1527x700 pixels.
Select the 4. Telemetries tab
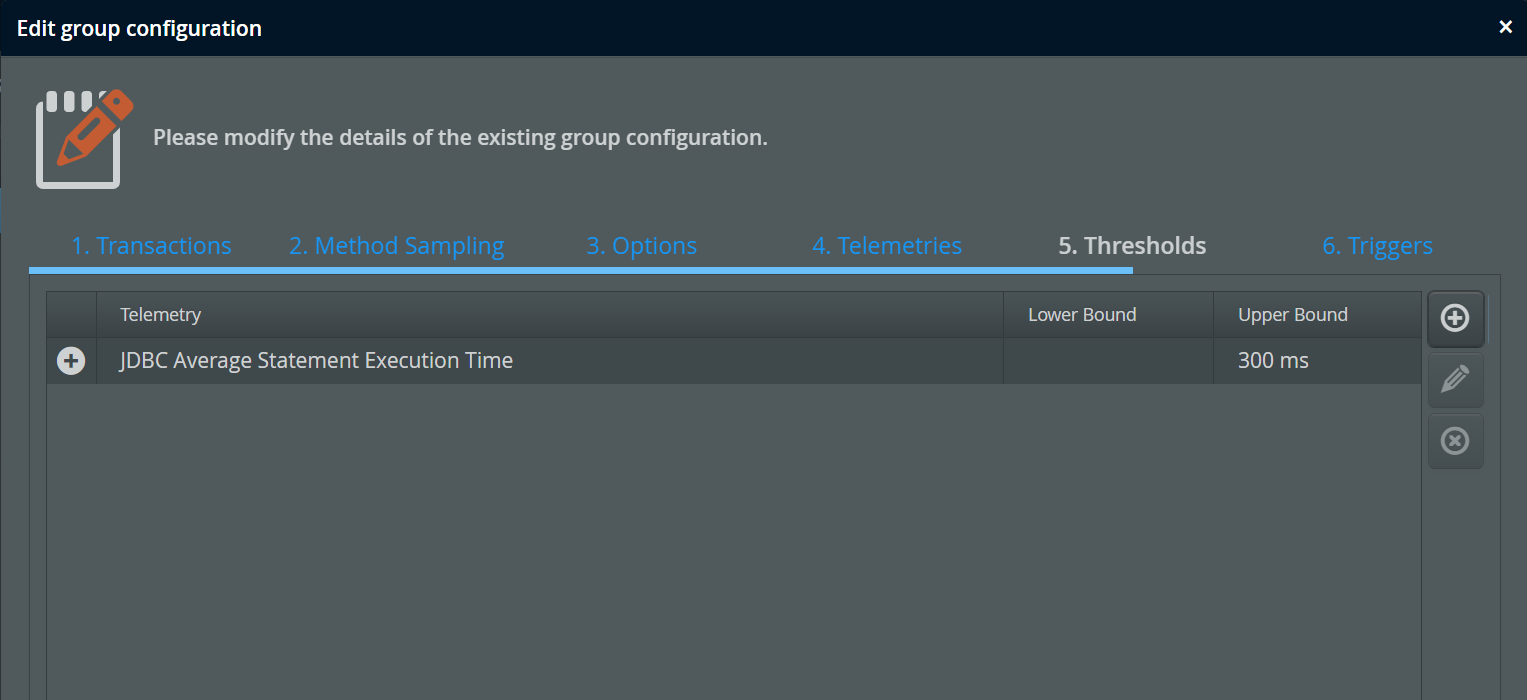coord(887,246)
